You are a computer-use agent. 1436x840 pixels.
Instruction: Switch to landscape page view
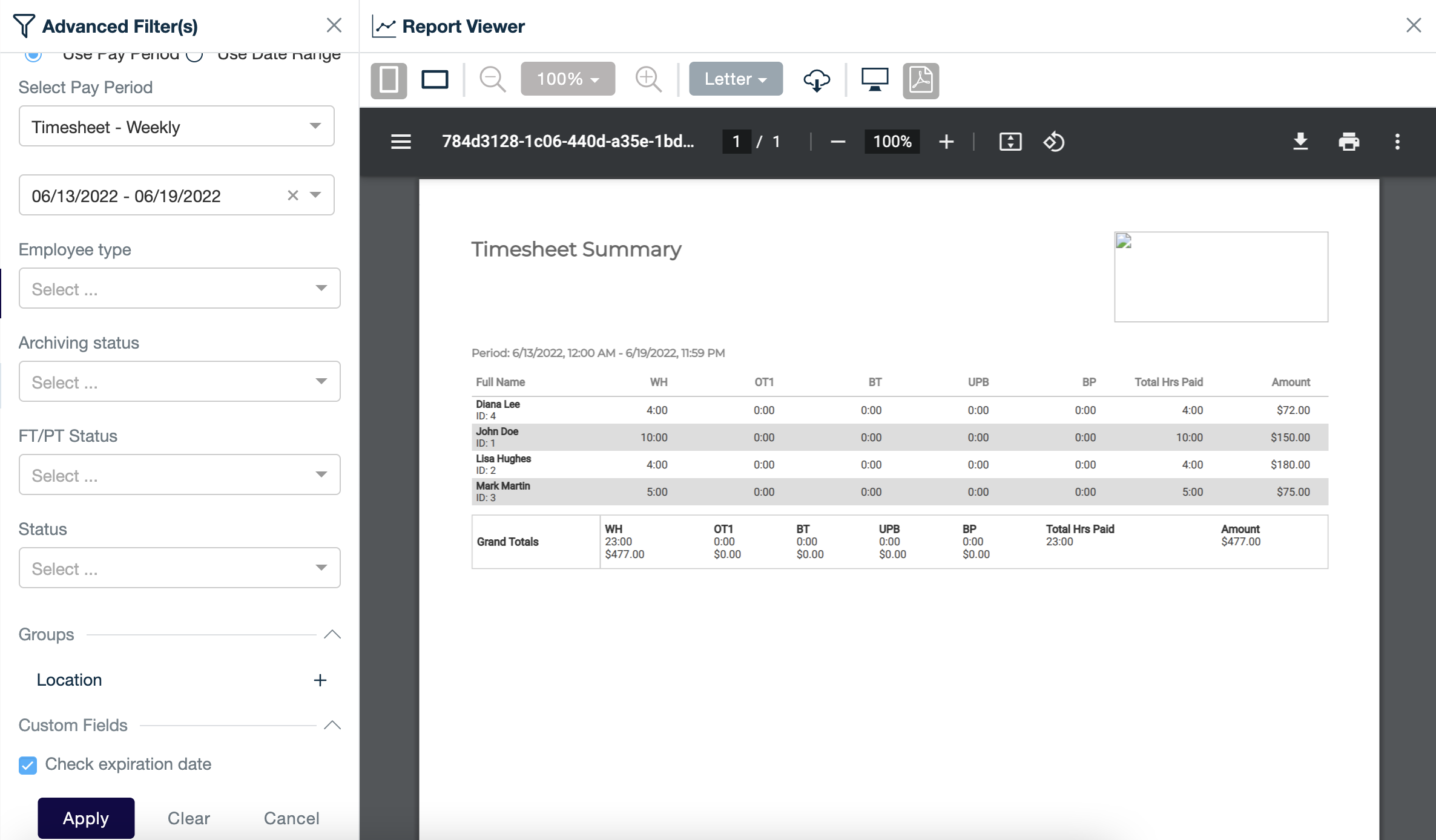(x=435, y=79)
